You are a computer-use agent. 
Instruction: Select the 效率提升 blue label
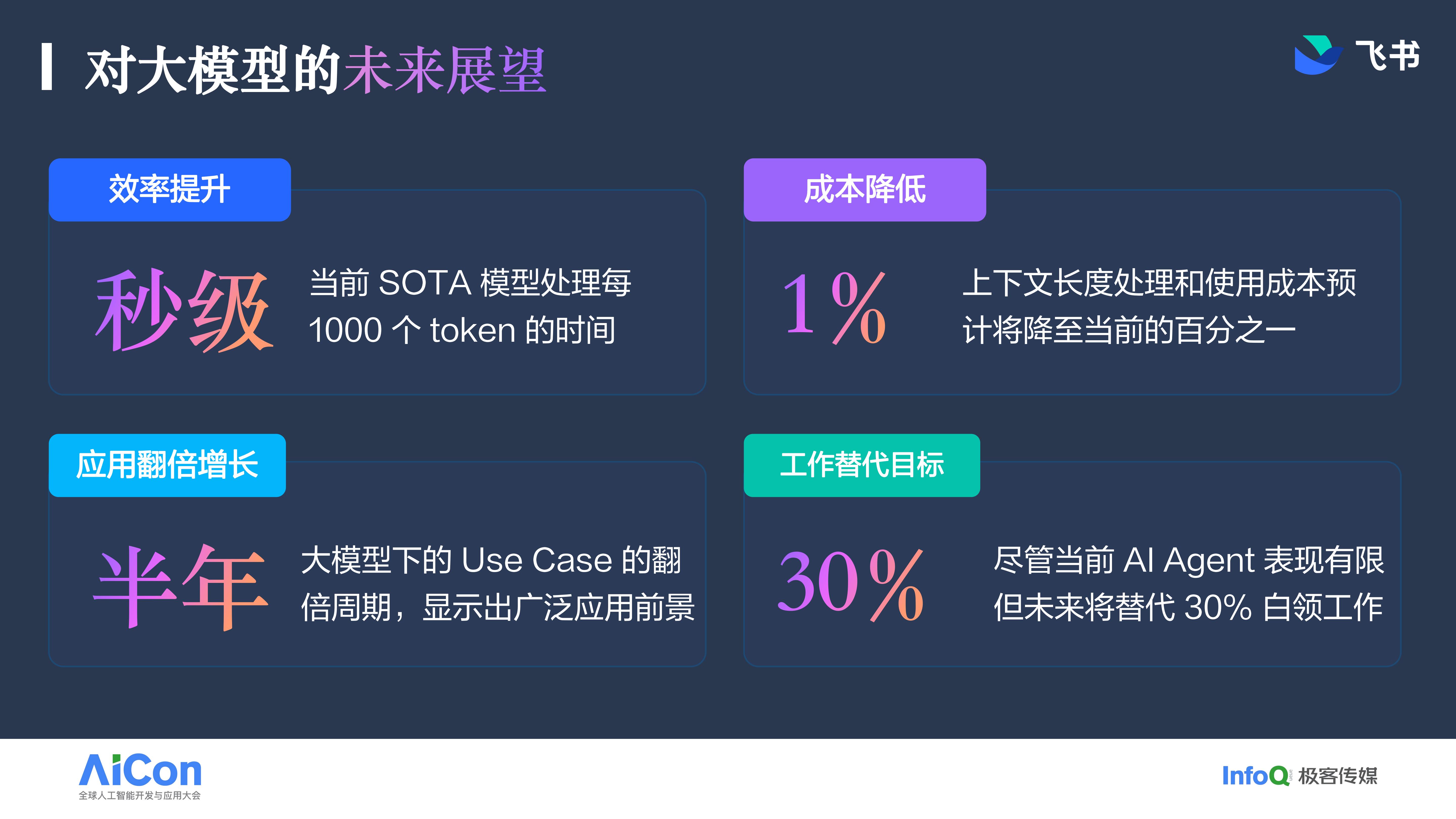click(170, 189)
